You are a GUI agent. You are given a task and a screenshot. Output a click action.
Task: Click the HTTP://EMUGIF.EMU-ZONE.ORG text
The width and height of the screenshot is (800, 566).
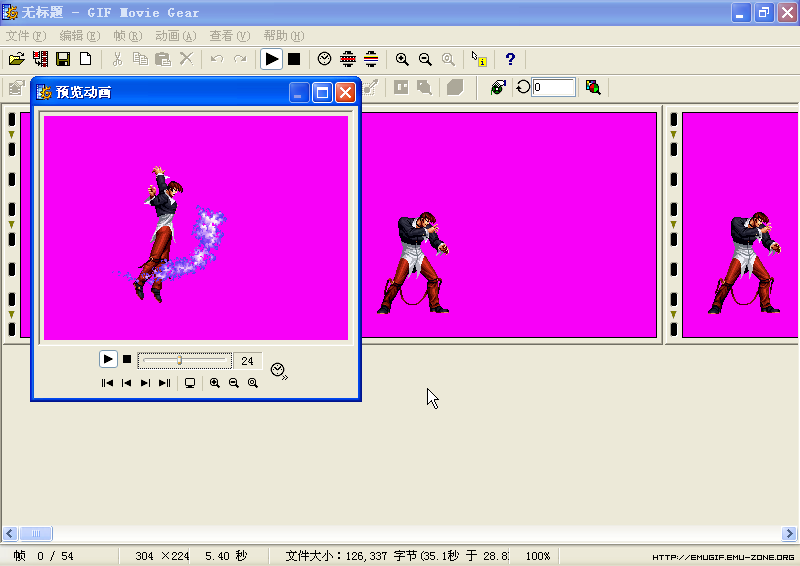[723, 557]
